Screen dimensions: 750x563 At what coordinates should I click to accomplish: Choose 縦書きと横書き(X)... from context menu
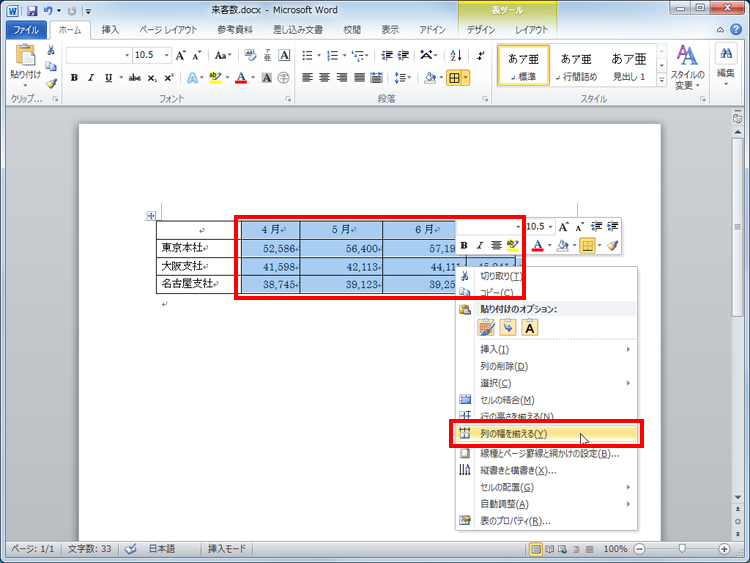[546, 471]
